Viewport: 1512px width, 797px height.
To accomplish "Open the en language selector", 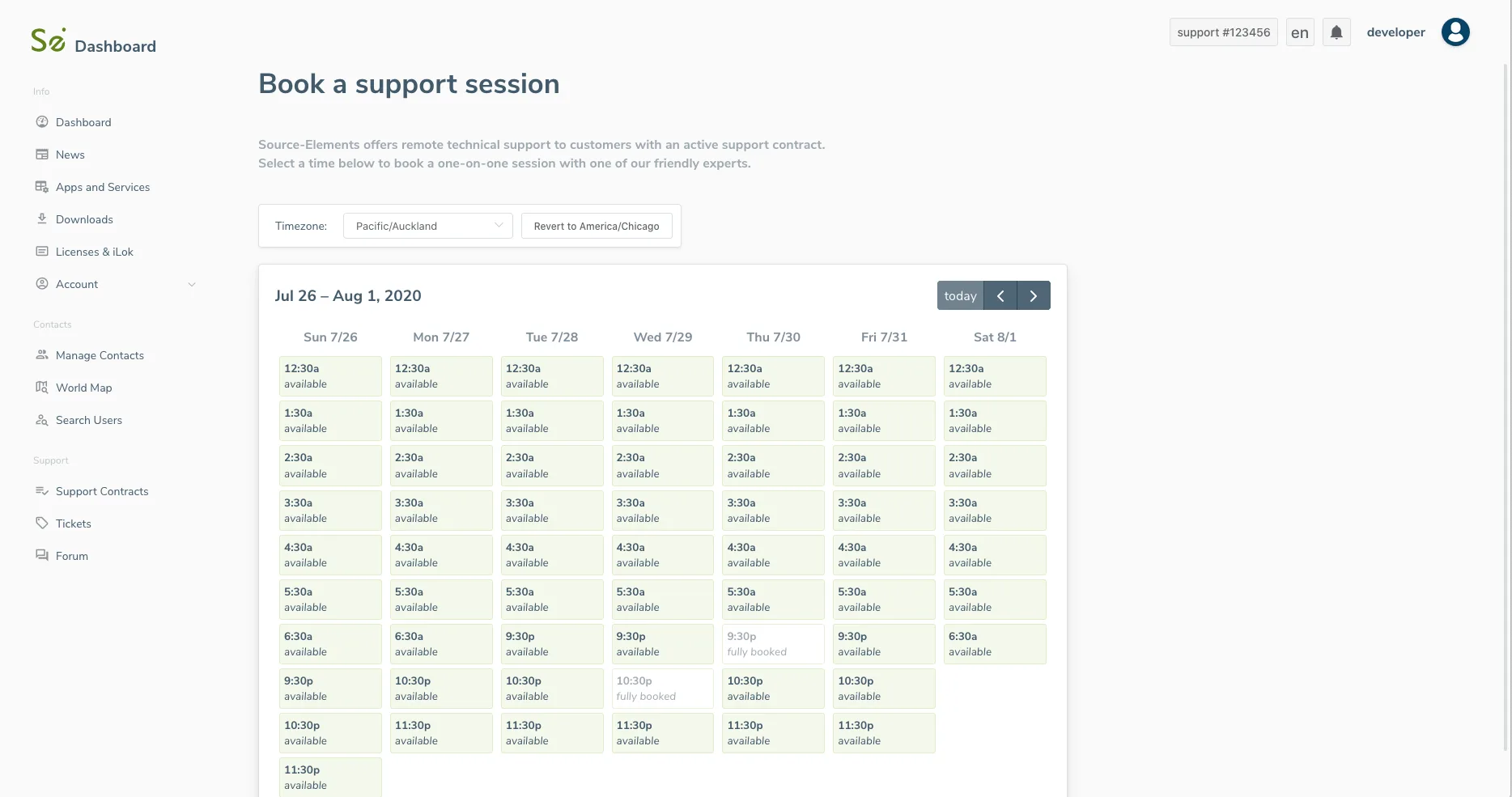I will pos(1300,32).
